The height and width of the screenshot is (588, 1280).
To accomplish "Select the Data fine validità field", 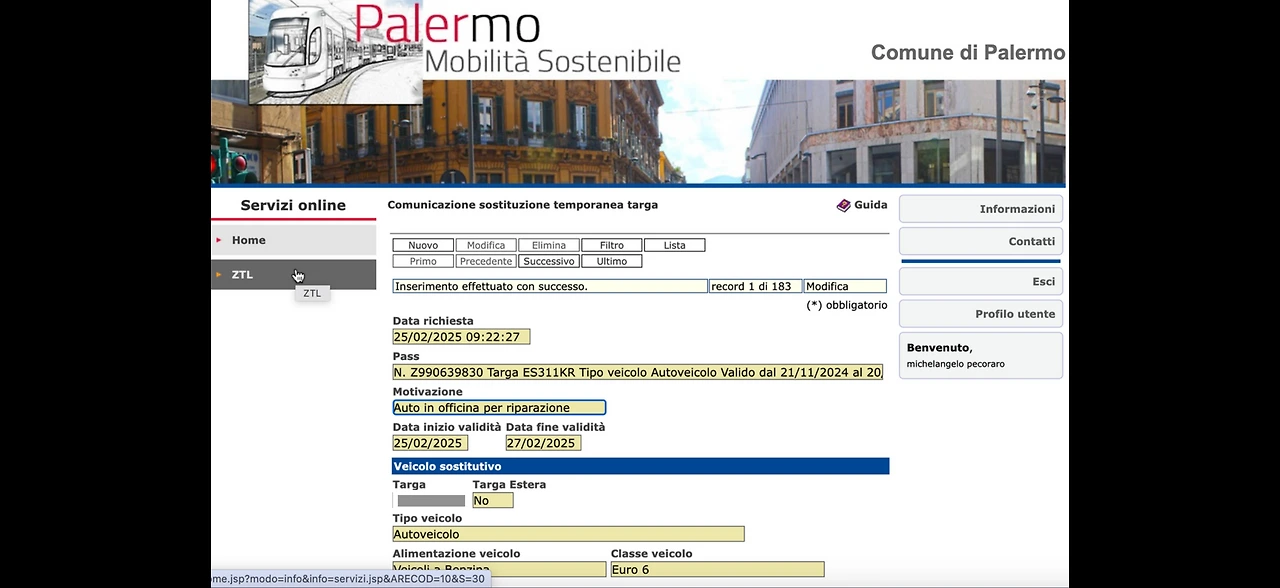I will pyautogui.click(x=543, y=443).
